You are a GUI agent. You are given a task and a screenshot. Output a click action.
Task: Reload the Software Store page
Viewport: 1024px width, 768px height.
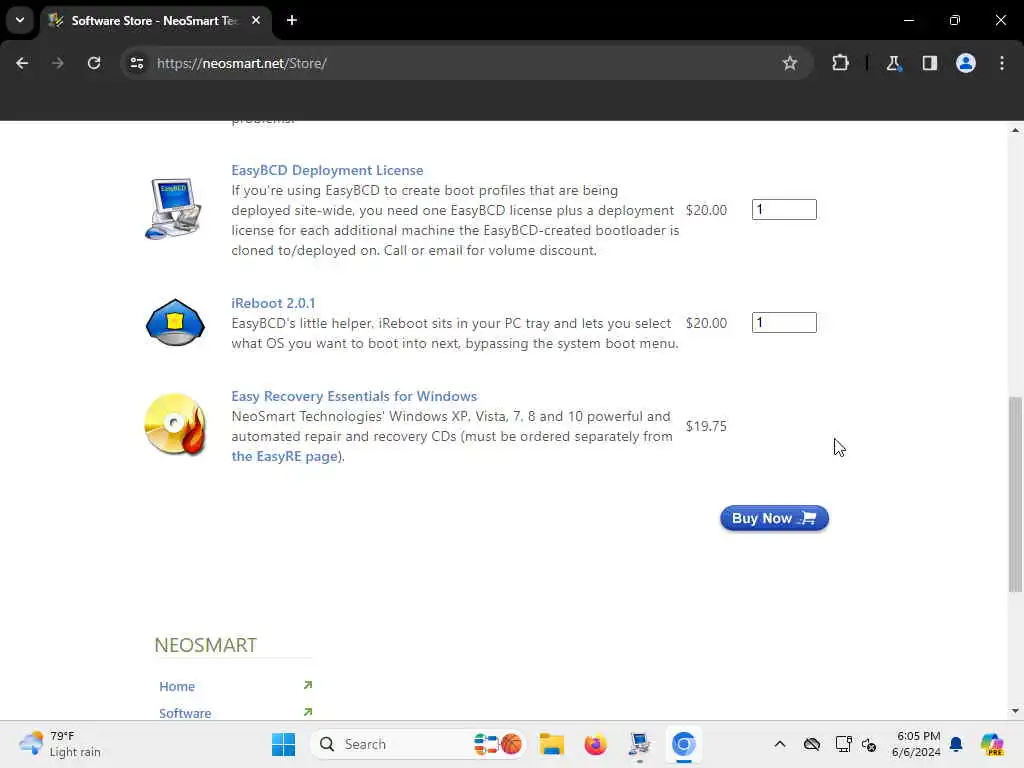pyautogui.click(x=94, y=63)
